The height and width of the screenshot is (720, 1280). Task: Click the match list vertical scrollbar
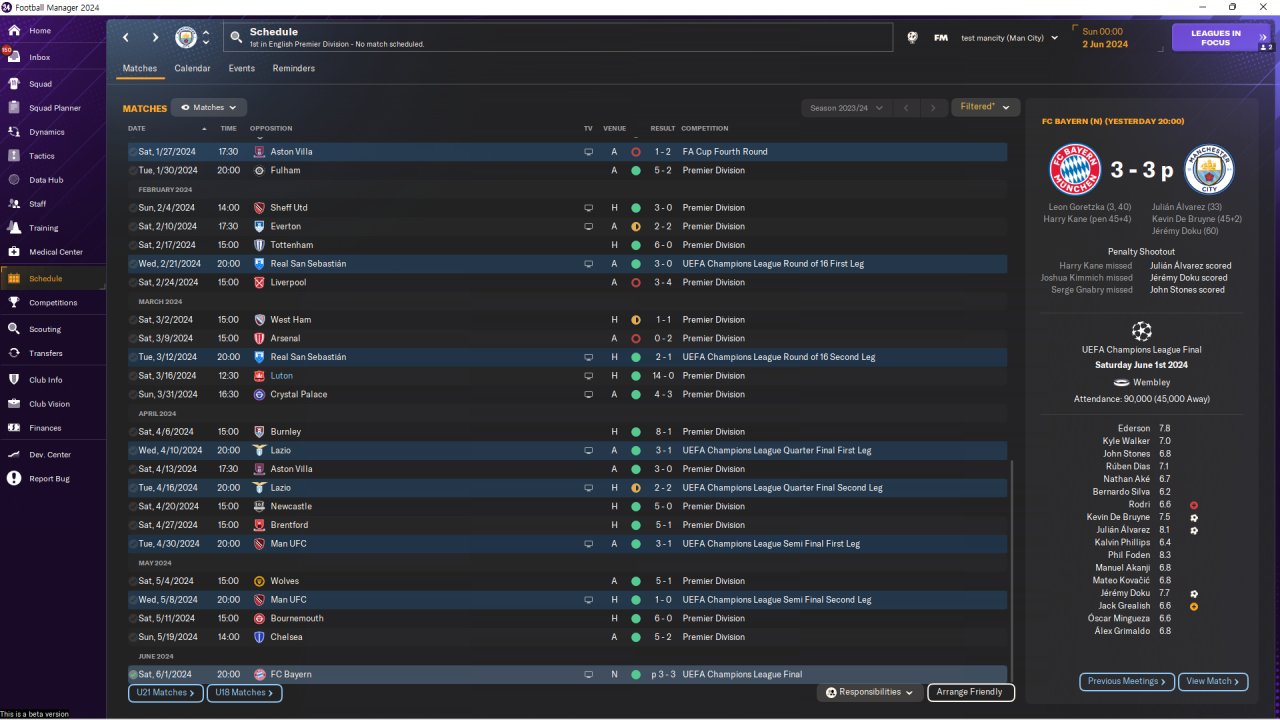pos(1012,570)
